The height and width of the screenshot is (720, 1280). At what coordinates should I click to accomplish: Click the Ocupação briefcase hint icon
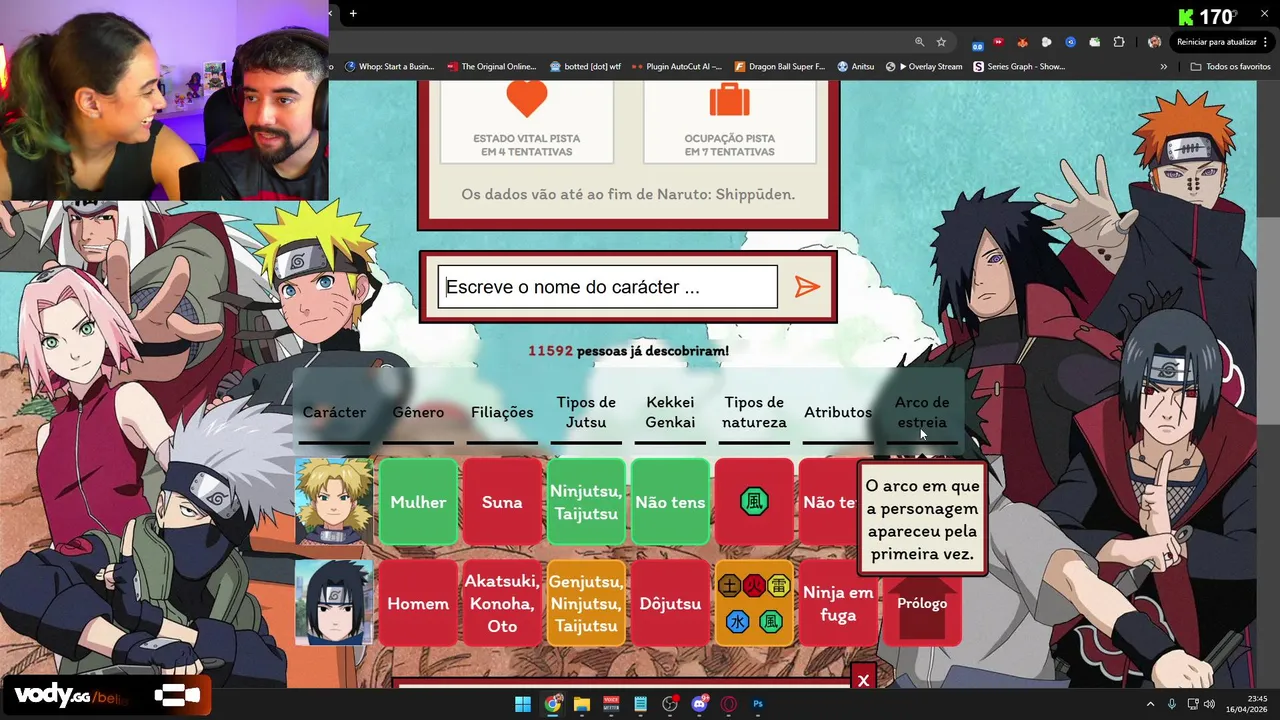click(x=729, y=100)
